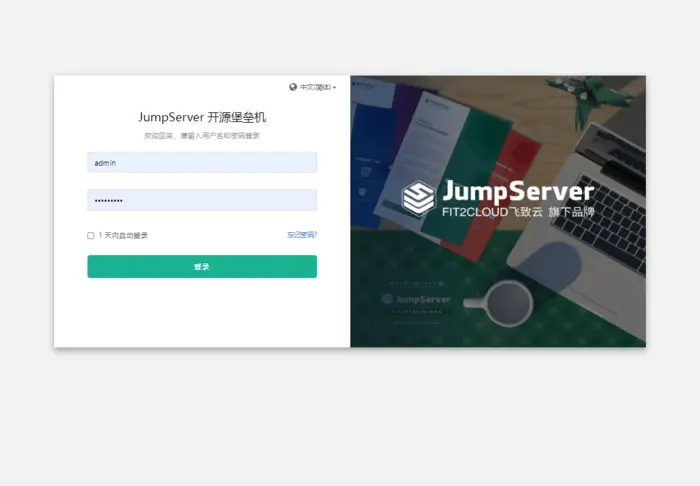Click the username field containing admin

[202, 162]
